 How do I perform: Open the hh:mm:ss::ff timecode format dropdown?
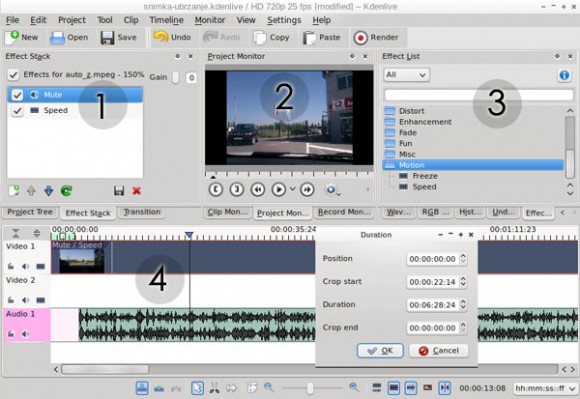[545, 388]
